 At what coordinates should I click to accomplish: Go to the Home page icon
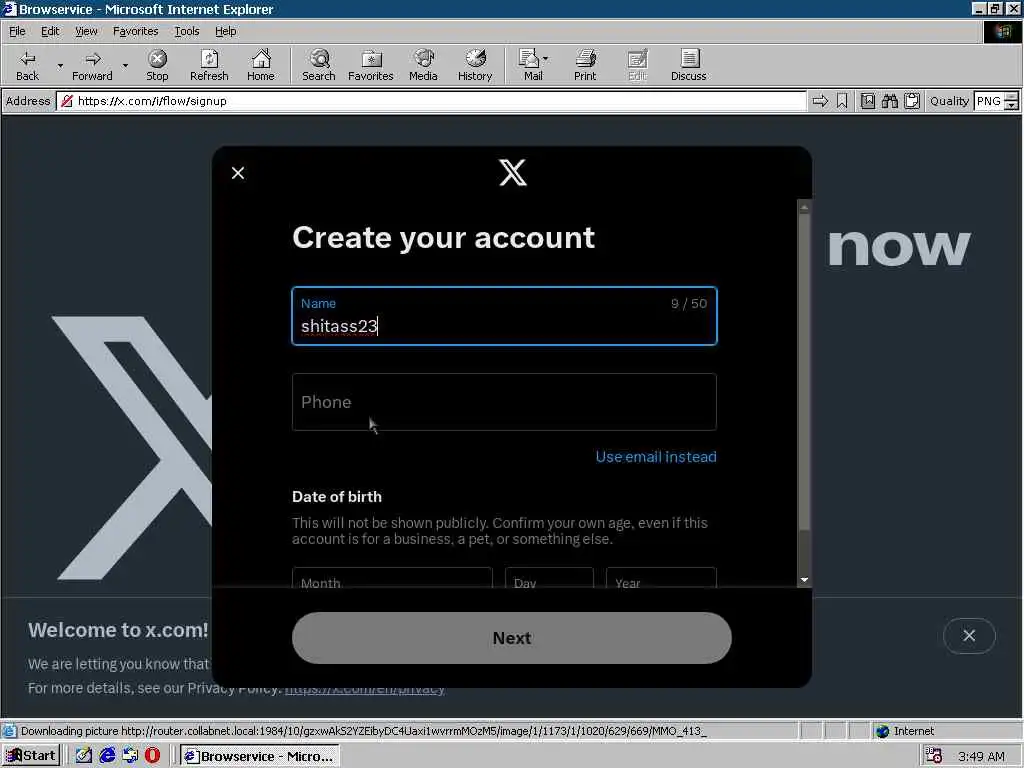[x=261, y=65]
